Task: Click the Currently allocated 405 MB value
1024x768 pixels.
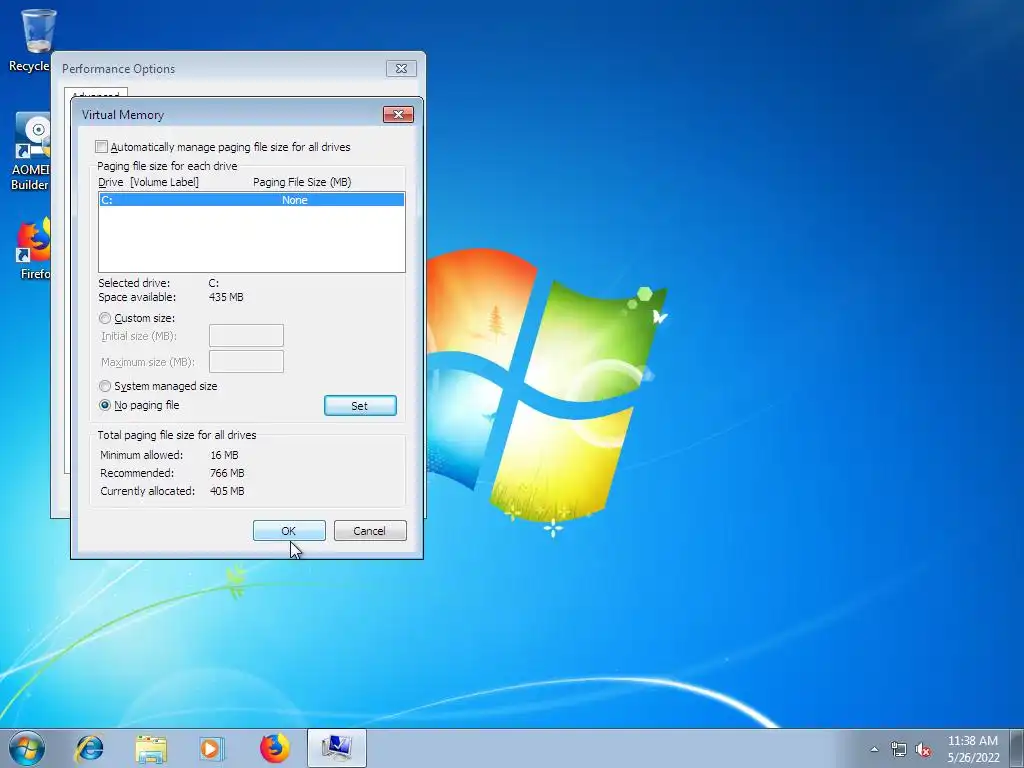Action: (227, 491)
